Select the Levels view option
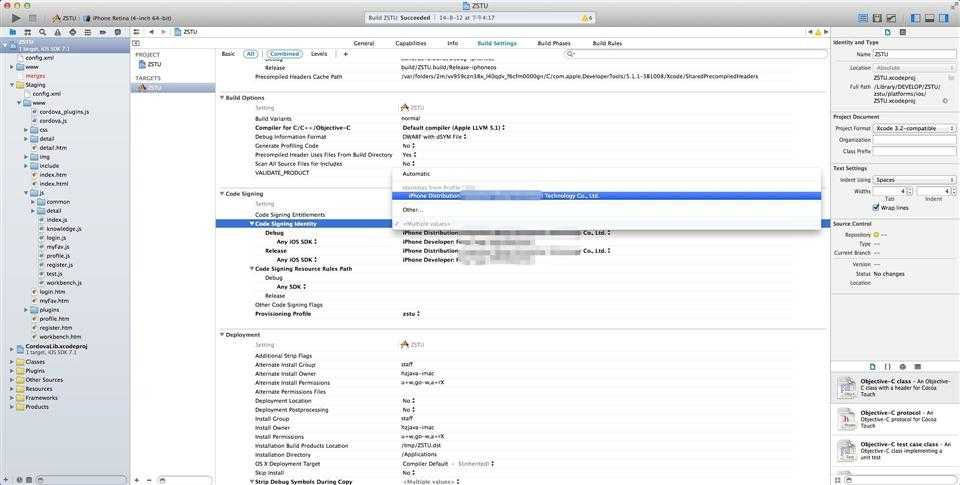Screen dimensions: 960x485 point(319,54)
